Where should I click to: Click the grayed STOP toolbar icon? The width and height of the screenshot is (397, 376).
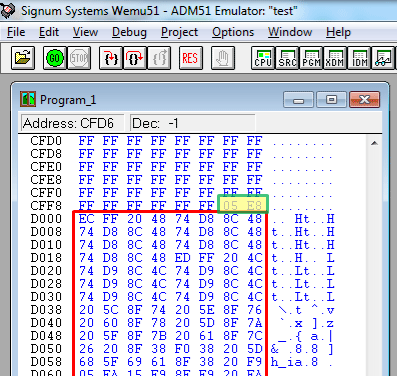coord(79,58)
